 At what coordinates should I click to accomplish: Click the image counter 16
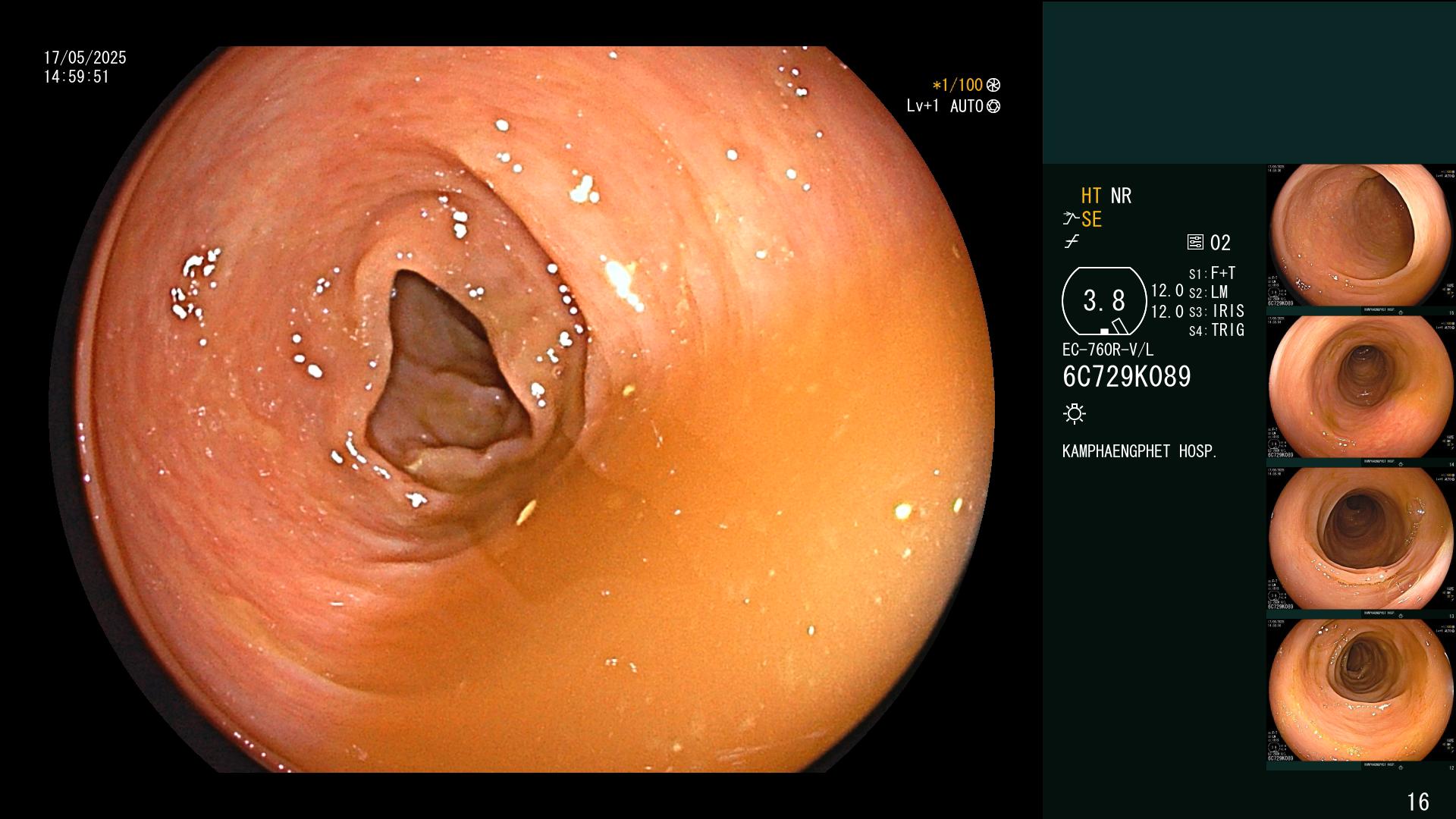pos(1418,802)
